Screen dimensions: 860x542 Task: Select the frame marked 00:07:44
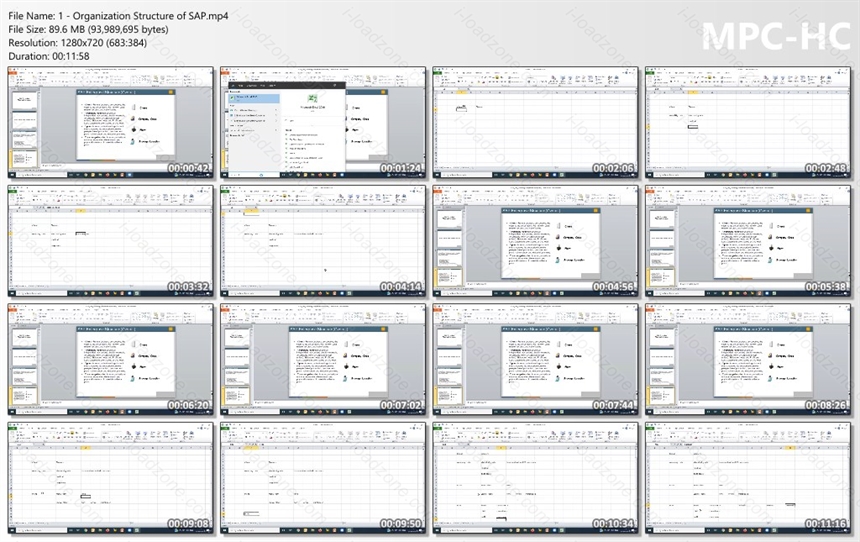tap(536, 360)
